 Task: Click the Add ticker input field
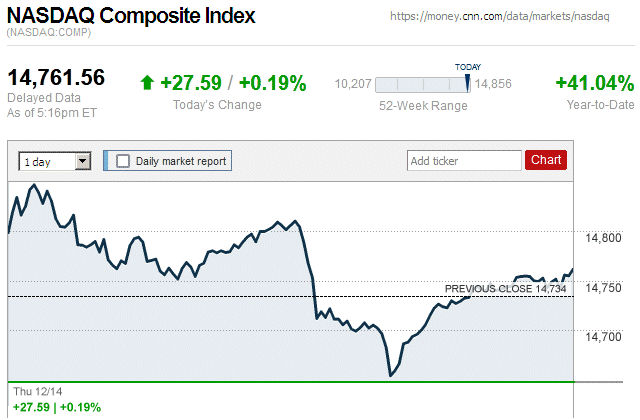click(464, 161)
